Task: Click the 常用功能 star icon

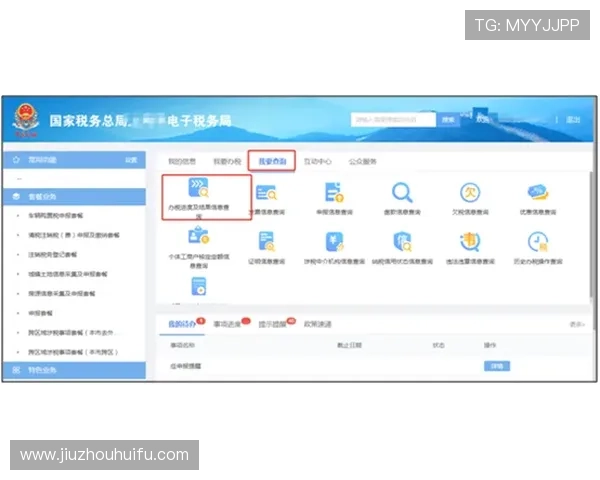Action: point(16,160)
